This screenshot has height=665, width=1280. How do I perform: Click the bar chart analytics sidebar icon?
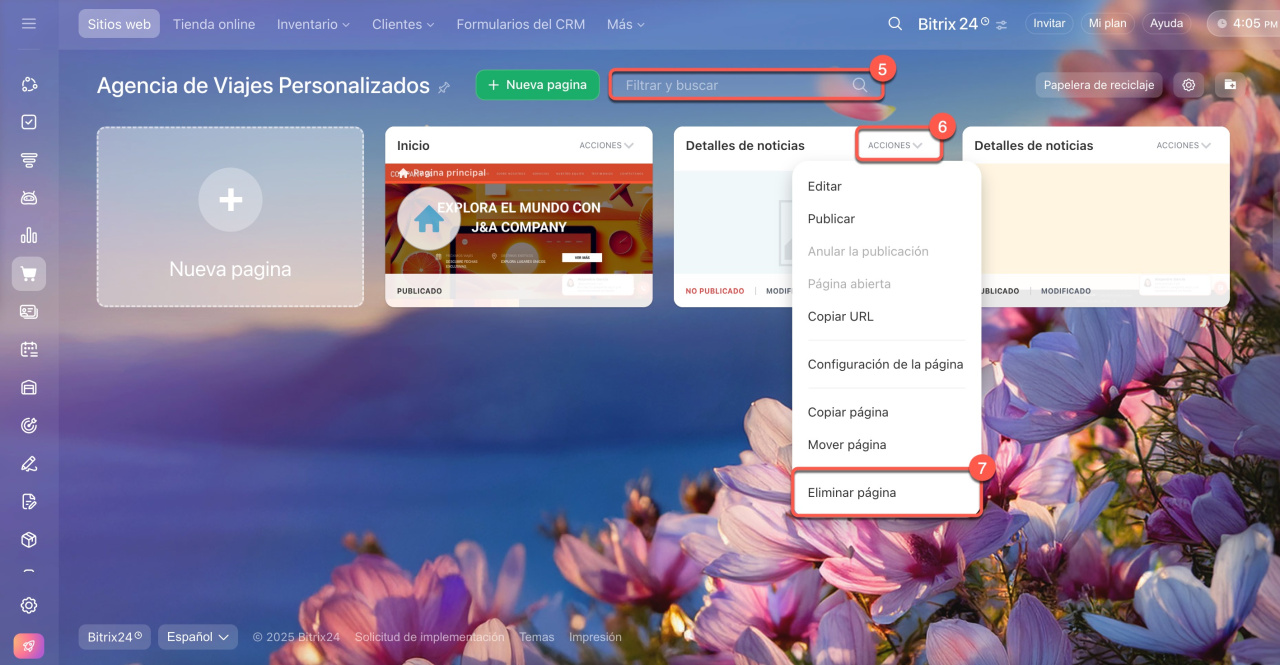coord(28,236)
